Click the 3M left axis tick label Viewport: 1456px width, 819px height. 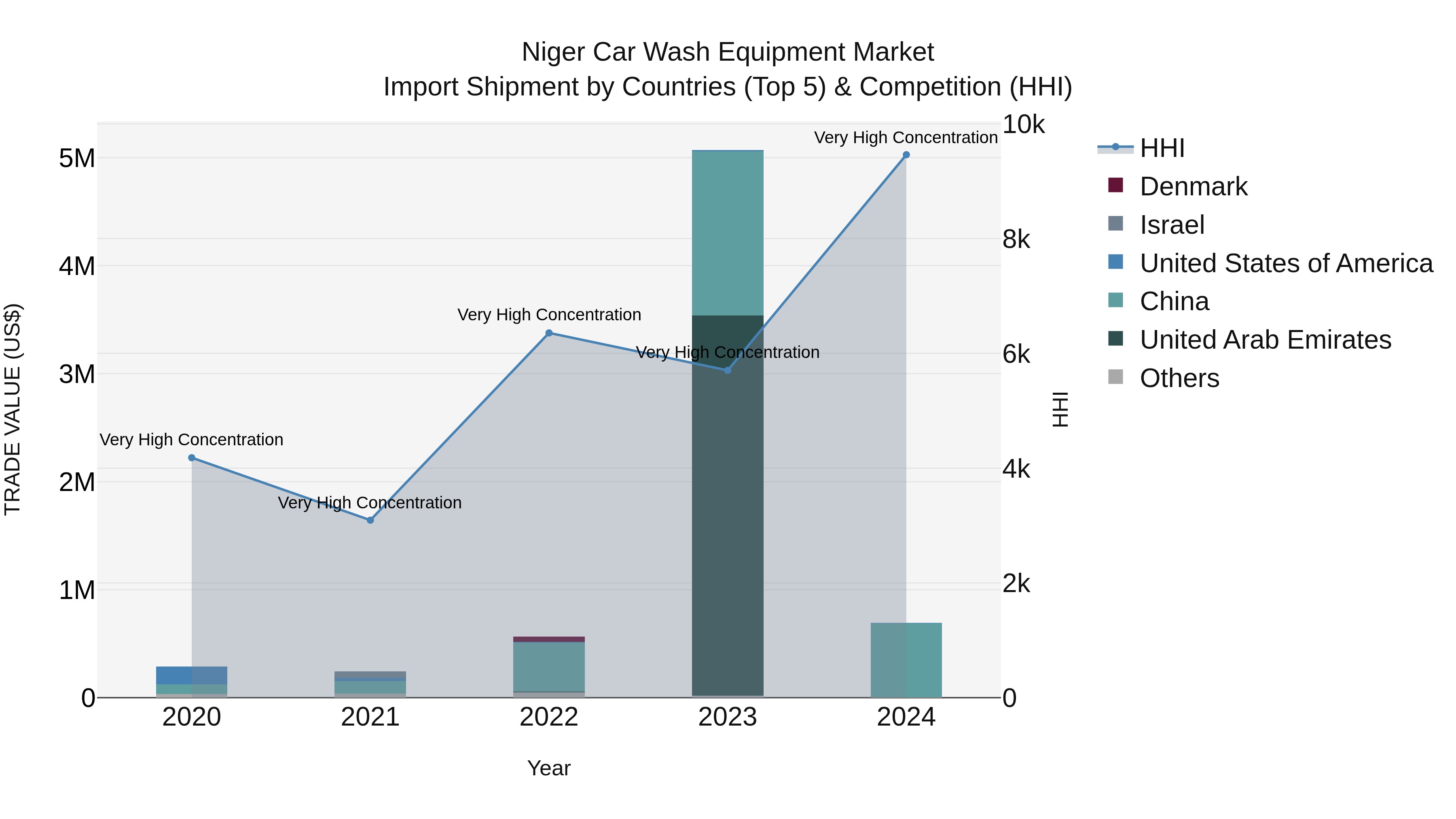(x=77, y=374)
